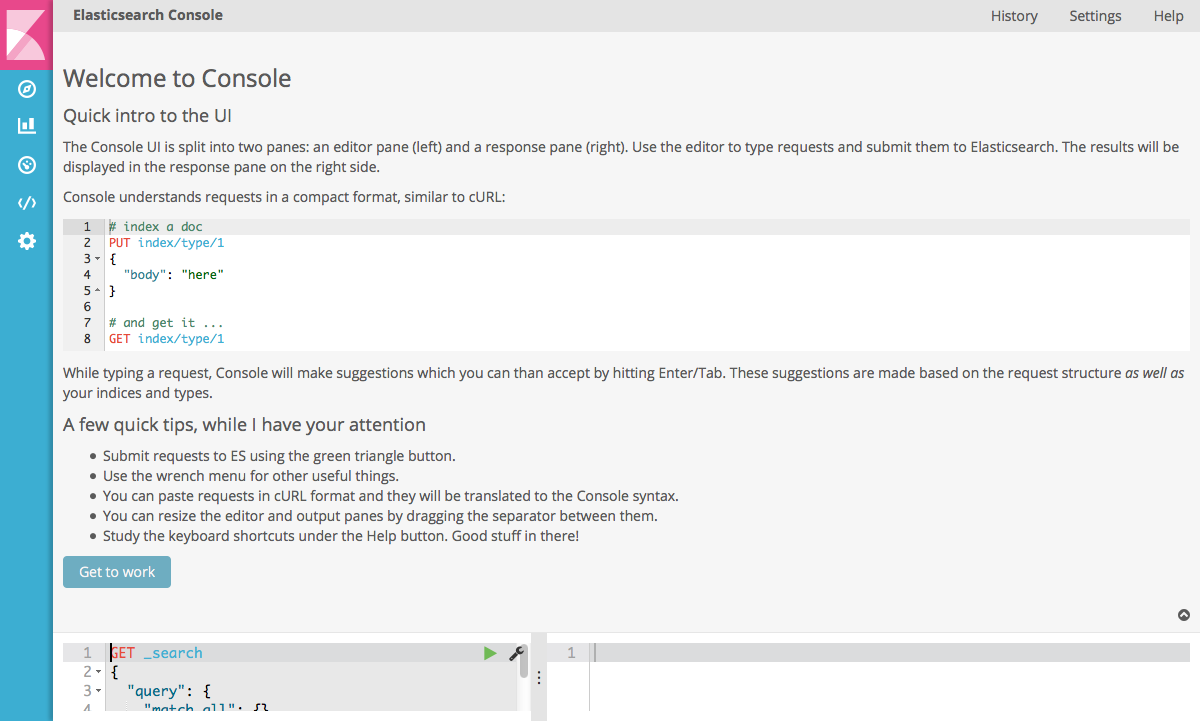Click the 'Elasticsearch Console' title
This screenshot has height=721, width=1200.
pyautogui.click(x=148, y=15)
